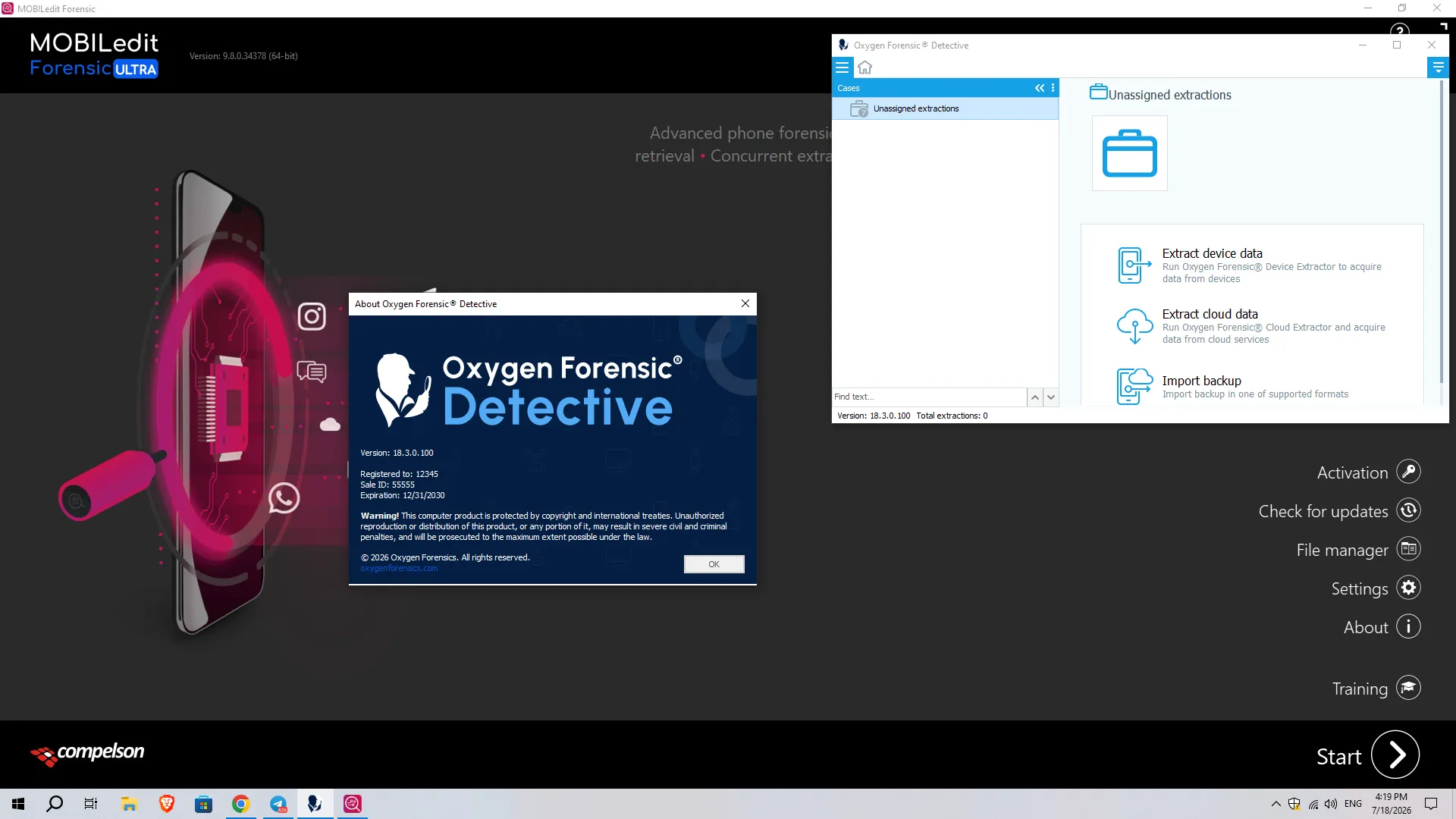Launch Brave browser from the taskbar
Screen dimensions: 1456x819
click(x=166, y=804)
